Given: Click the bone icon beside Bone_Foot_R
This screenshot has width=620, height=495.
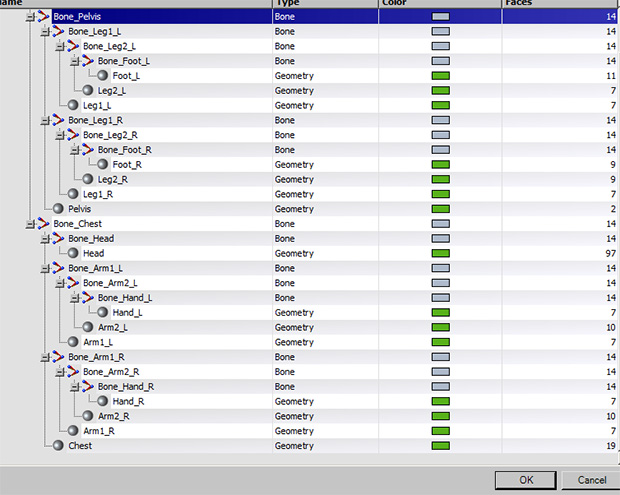Looking at the screenshot, I should 87,149.
